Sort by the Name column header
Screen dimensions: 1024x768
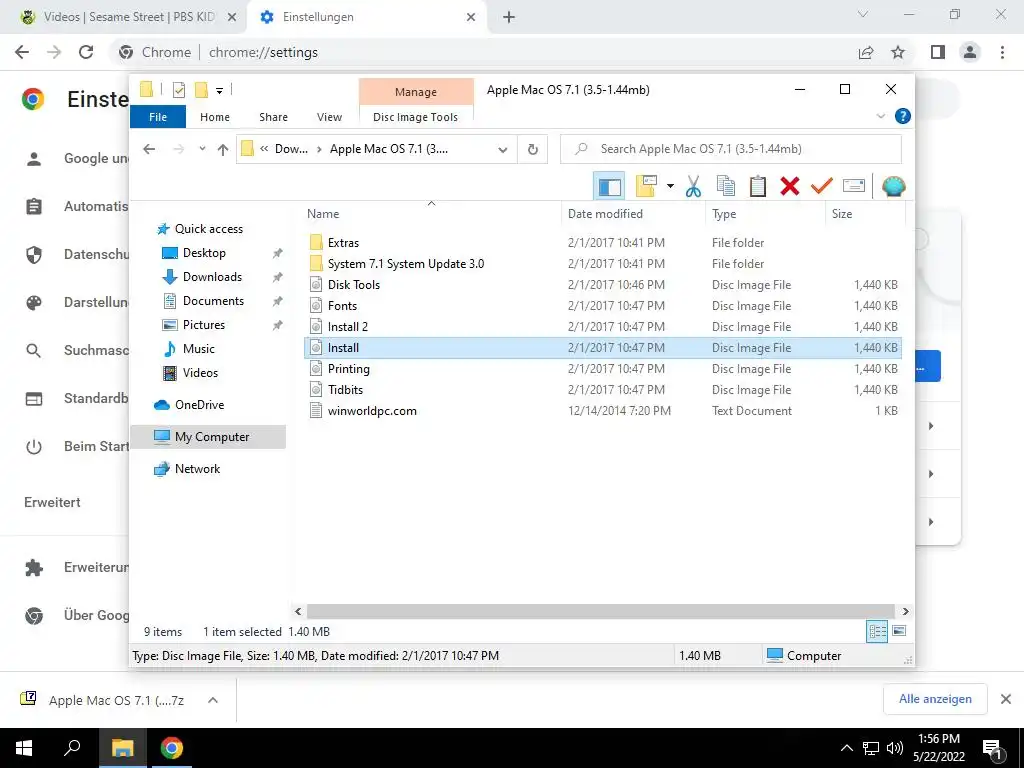[432, 214]
